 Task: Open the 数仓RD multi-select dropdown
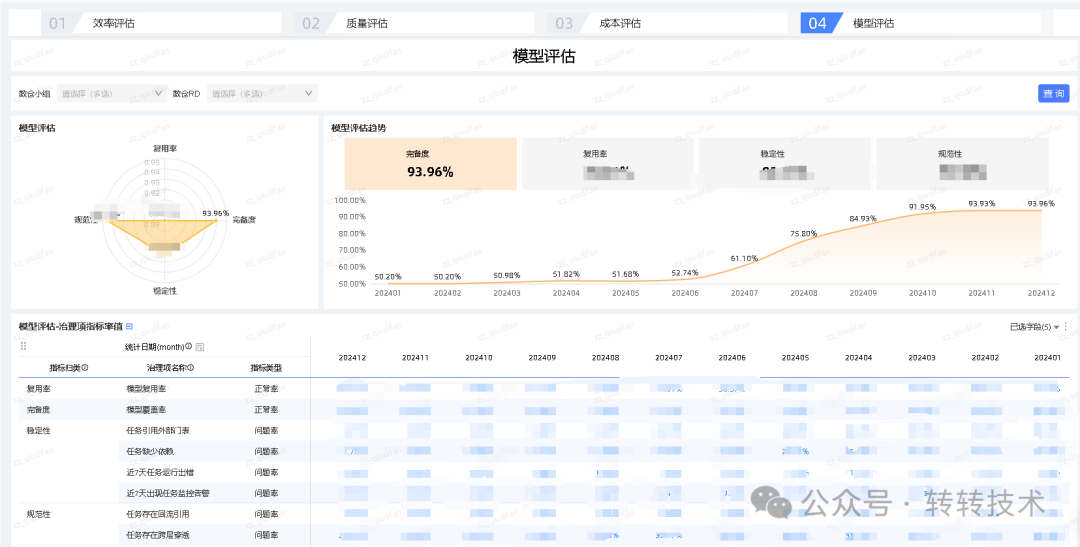coord(261,93)
